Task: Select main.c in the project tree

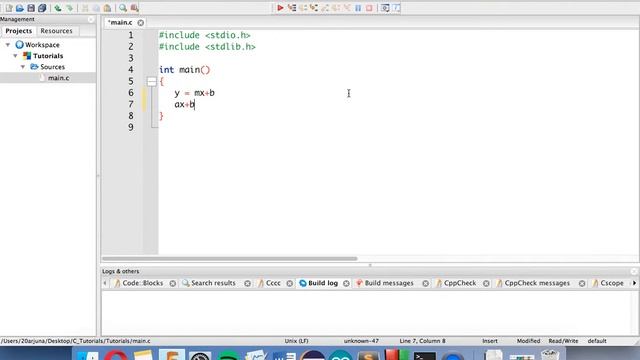Action: coord(58,78)
